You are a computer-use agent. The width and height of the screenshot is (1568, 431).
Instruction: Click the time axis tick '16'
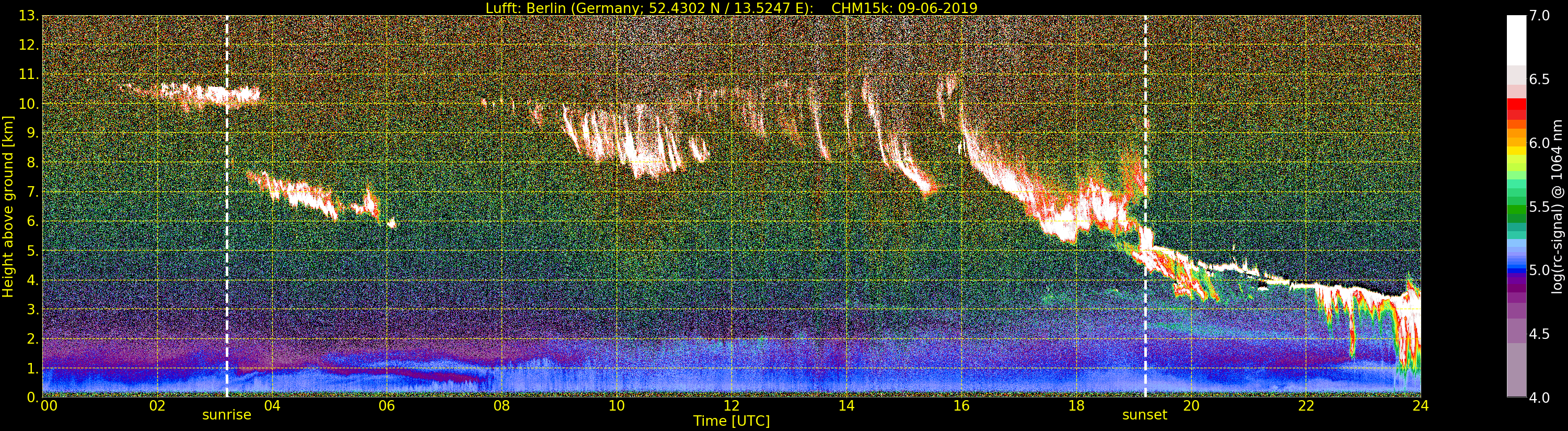point(961,405)
